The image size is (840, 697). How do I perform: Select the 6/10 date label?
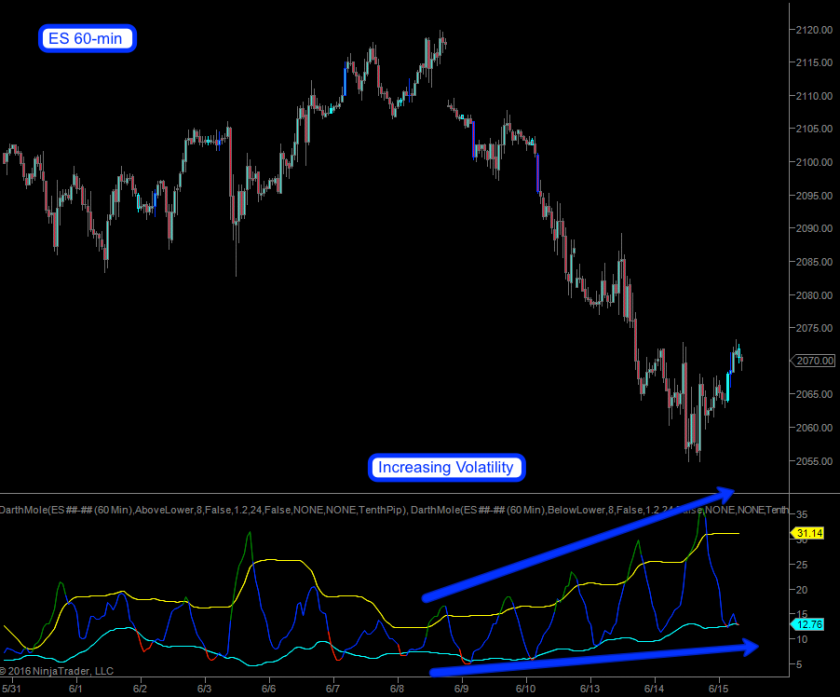pos(526,689)
